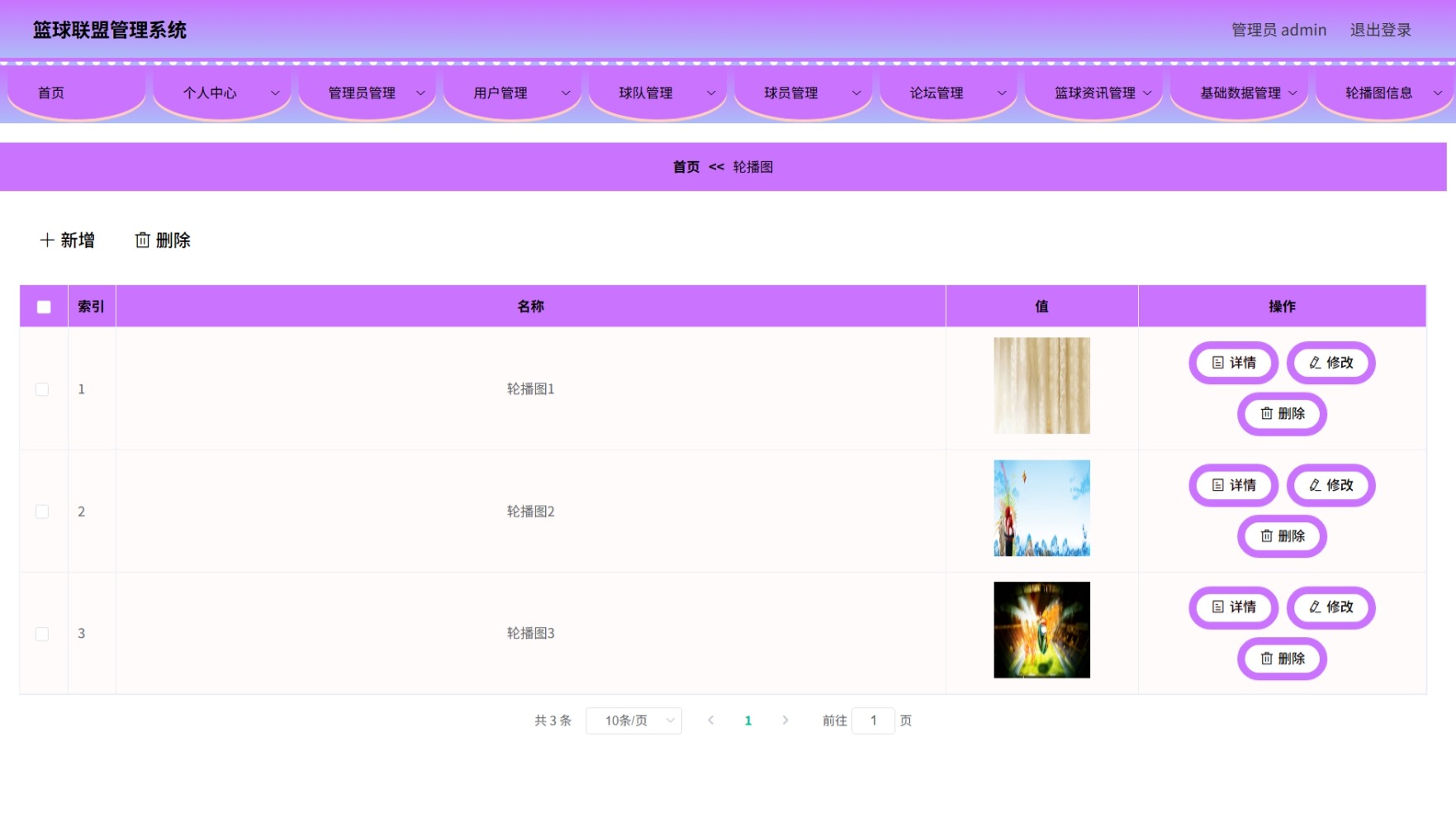The width and height of the screenshot is (1456, 828).
Task: Check the checkbox for row 轮播图1
Action: 42,389
